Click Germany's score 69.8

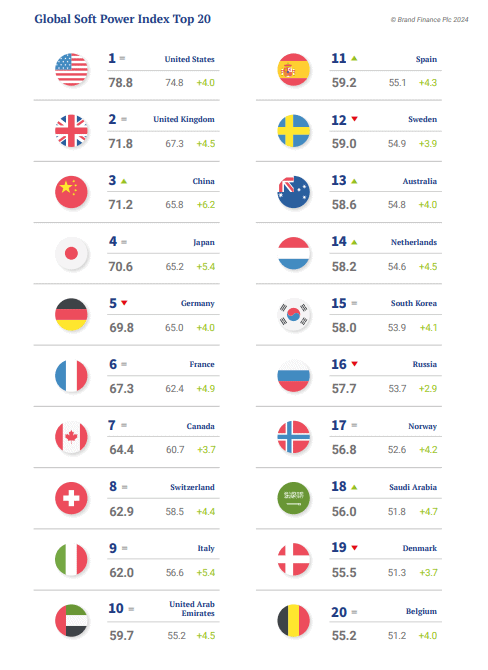click(x=121, y=328)
